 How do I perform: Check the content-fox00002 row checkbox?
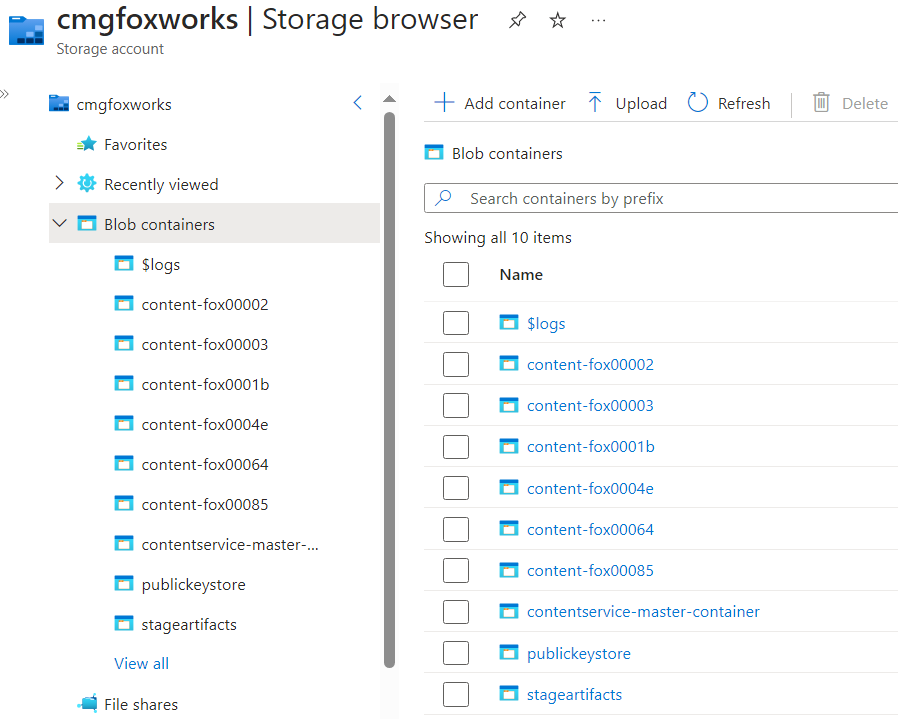456,364
